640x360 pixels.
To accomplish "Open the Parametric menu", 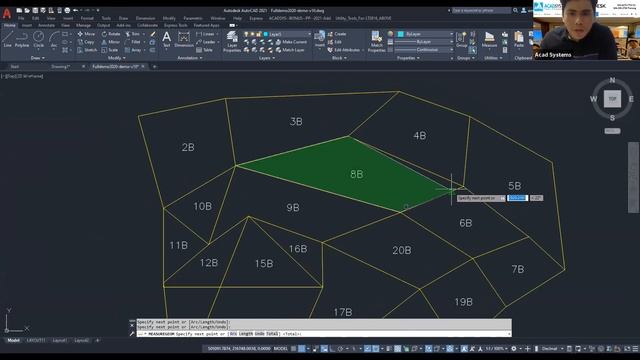I will tap(193, 18).
